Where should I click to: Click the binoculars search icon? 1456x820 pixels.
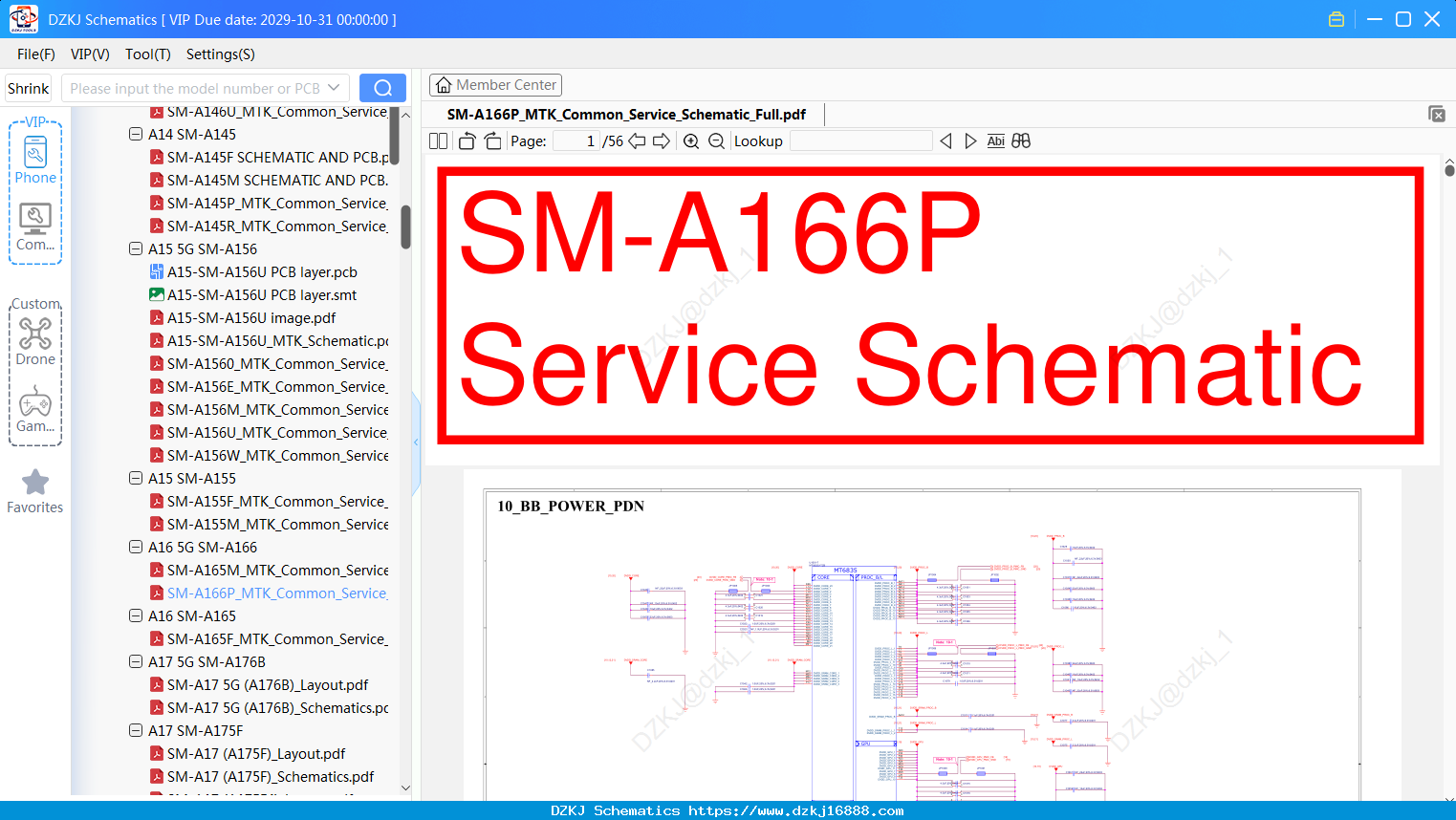tap(1021, 141)
